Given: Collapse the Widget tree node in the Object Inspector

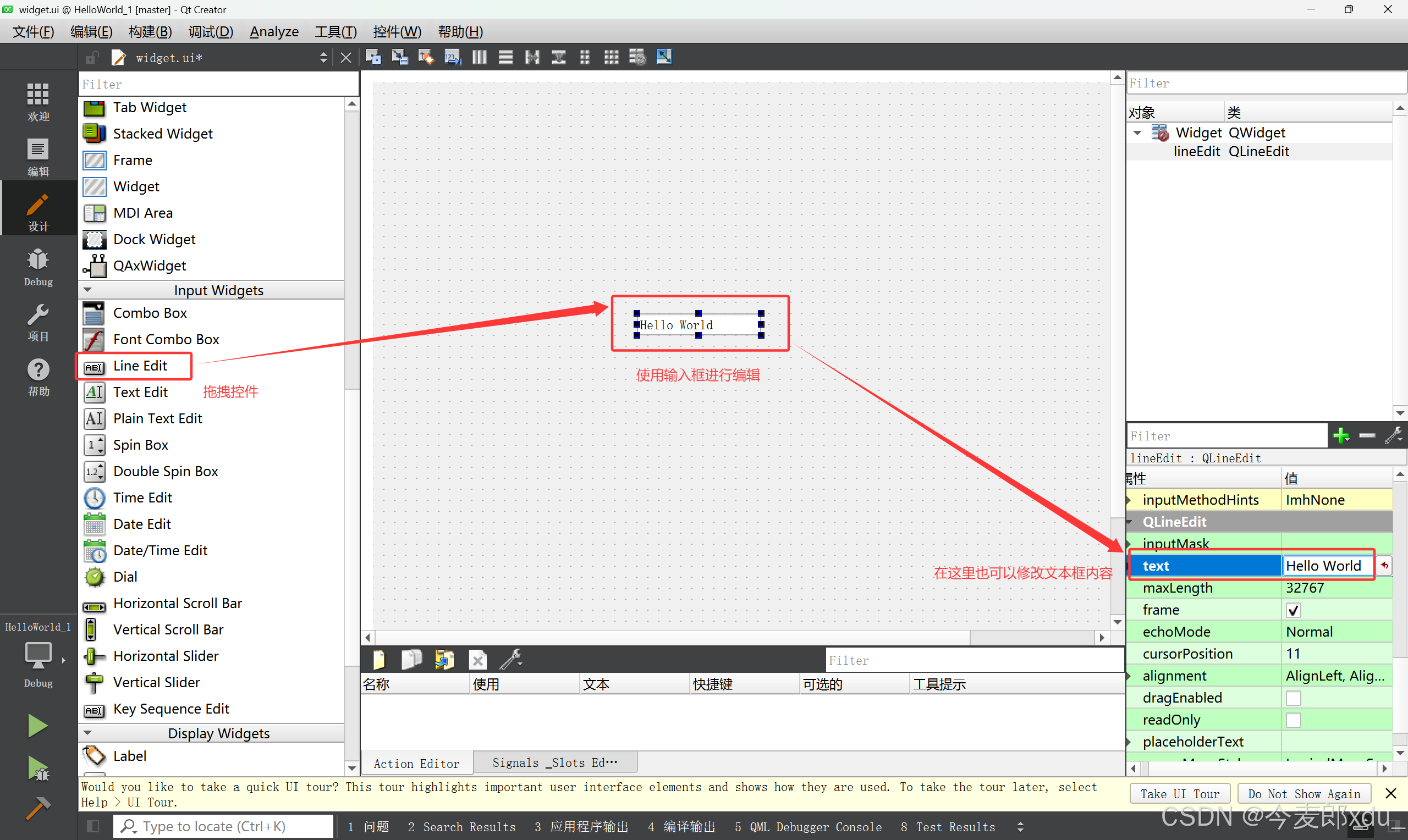Looking at the screenshot, I should pos(1137,133).
